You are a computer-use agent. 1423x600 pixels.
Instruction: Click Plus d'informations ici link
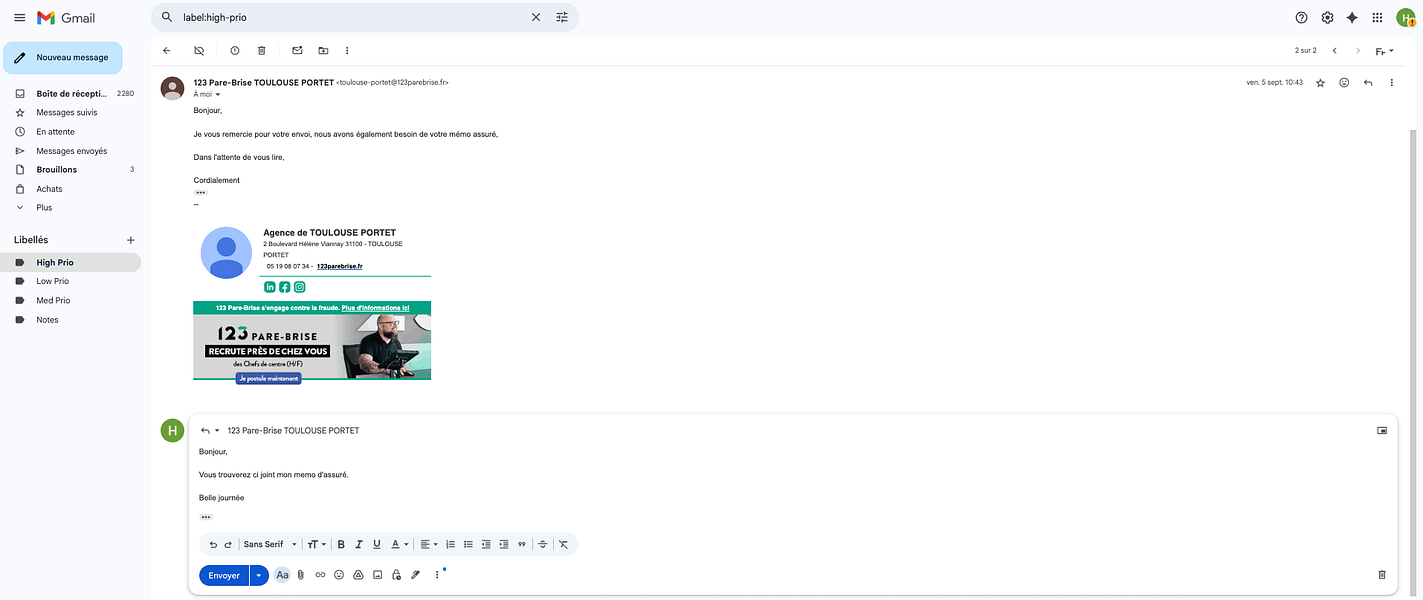click(x=375, y=308)
